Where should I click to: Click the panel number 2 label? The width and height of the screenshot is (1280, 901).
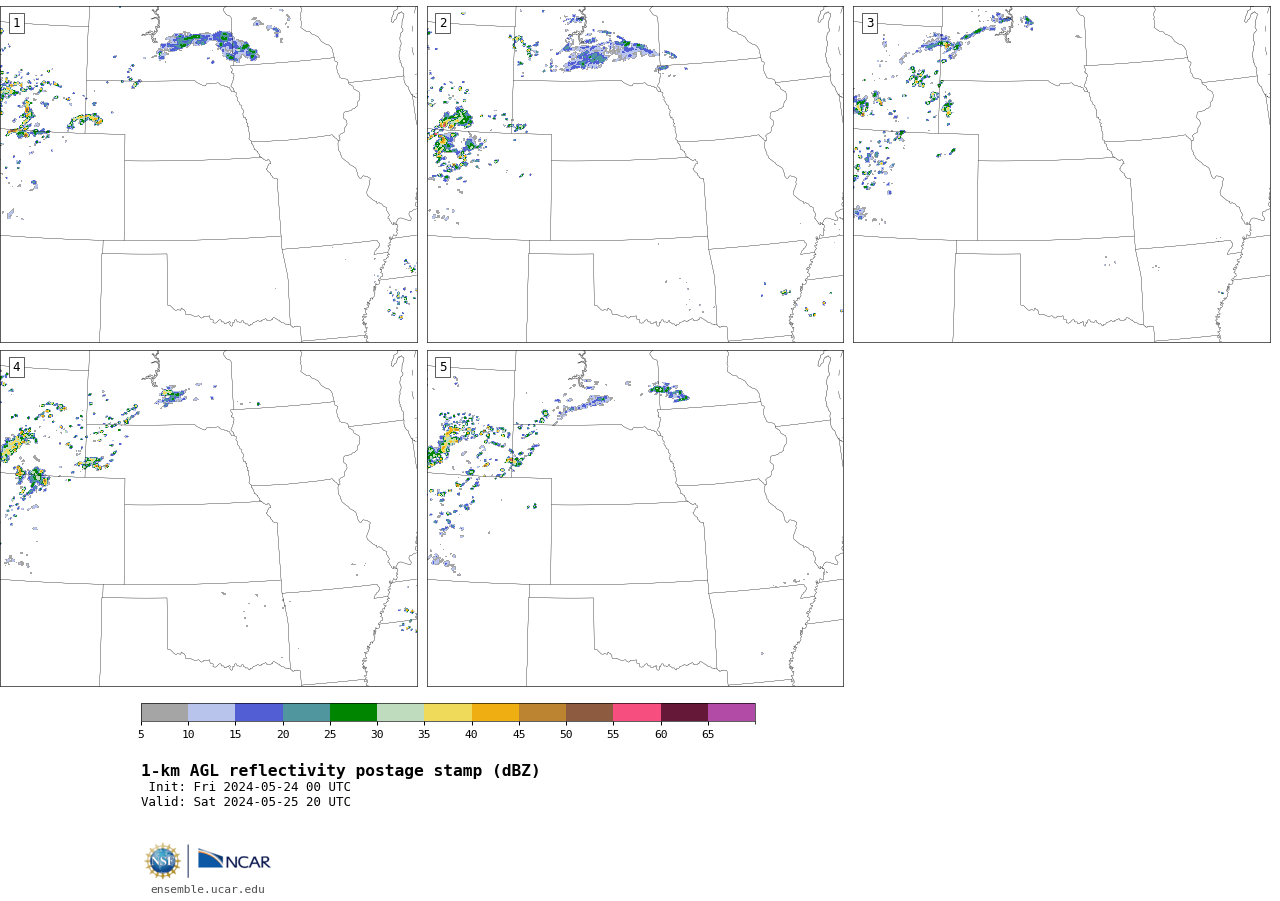[x=443, y=23]
